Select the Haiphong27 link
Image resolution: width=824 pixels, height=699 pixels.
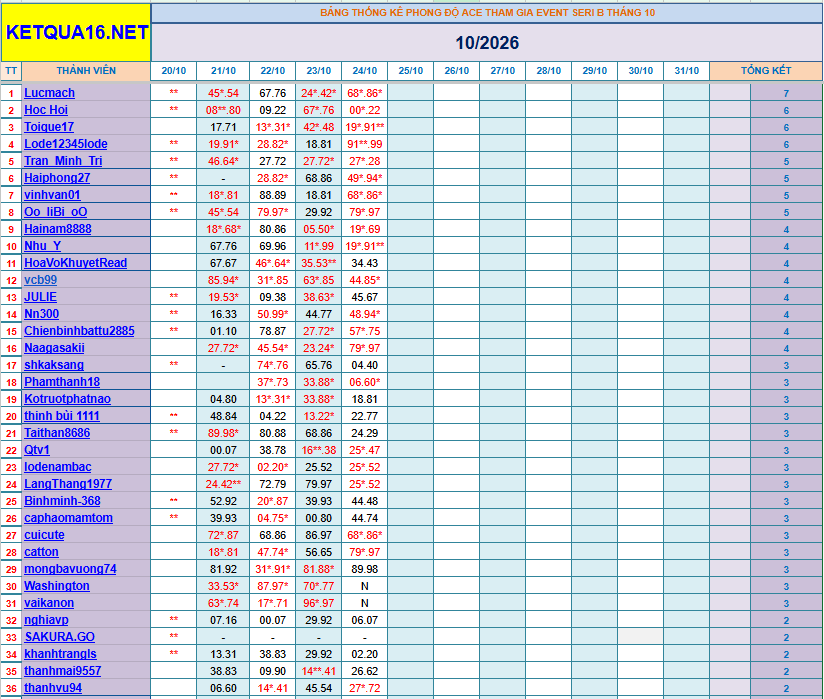point(57,178)
